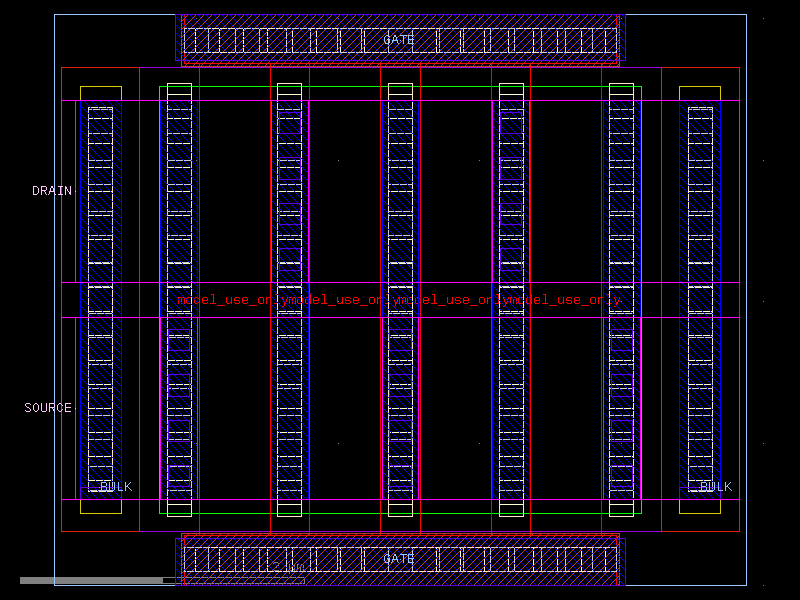Select the right BULK label
This screenshot has width=800, height=600.
pos(713,488)
